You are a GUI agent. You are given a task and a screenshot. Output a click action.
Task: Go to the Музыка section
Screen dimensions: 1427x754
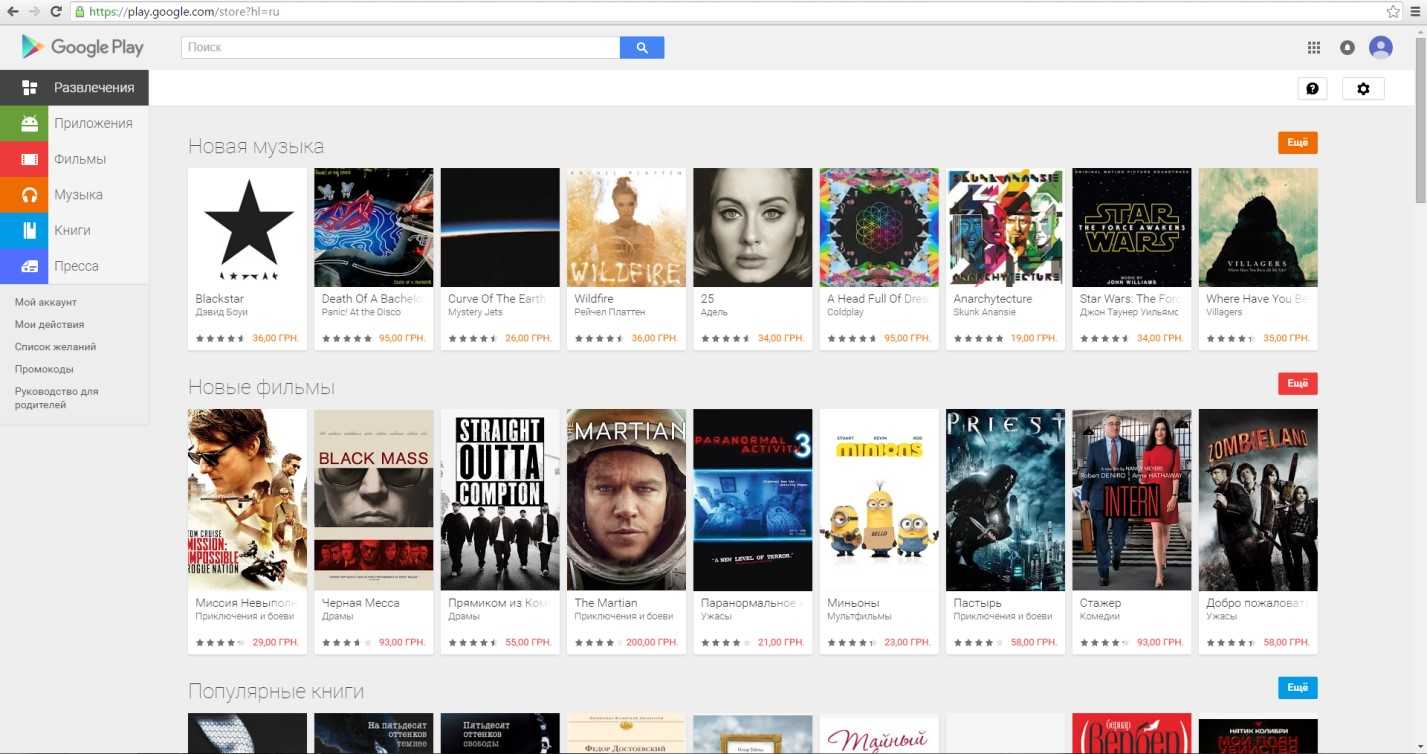pos(78,195)
